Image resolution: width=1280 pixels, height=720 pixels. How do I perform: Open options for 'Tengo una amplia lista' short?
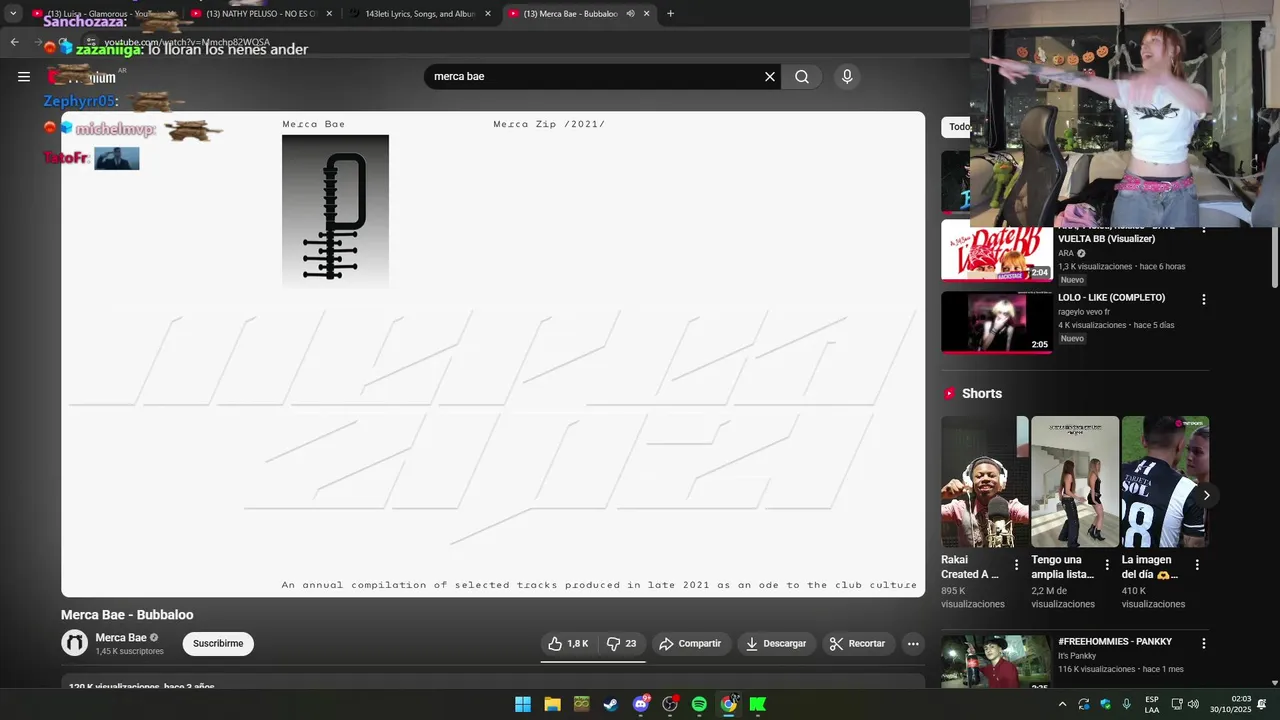(x=1107, y=565)
